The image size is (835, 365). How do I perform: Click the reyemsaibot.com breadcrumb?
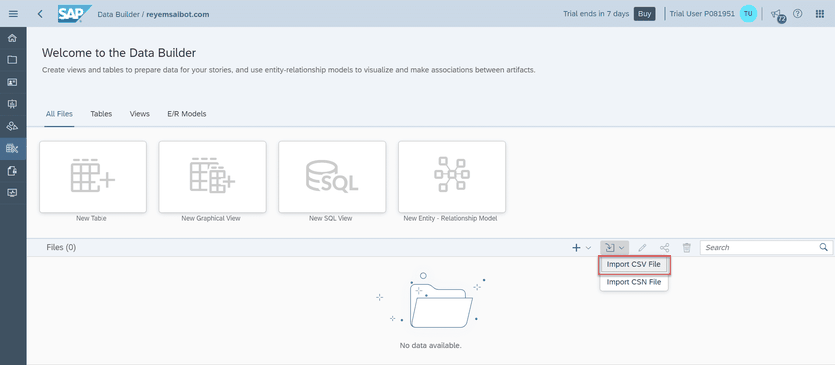177,14
